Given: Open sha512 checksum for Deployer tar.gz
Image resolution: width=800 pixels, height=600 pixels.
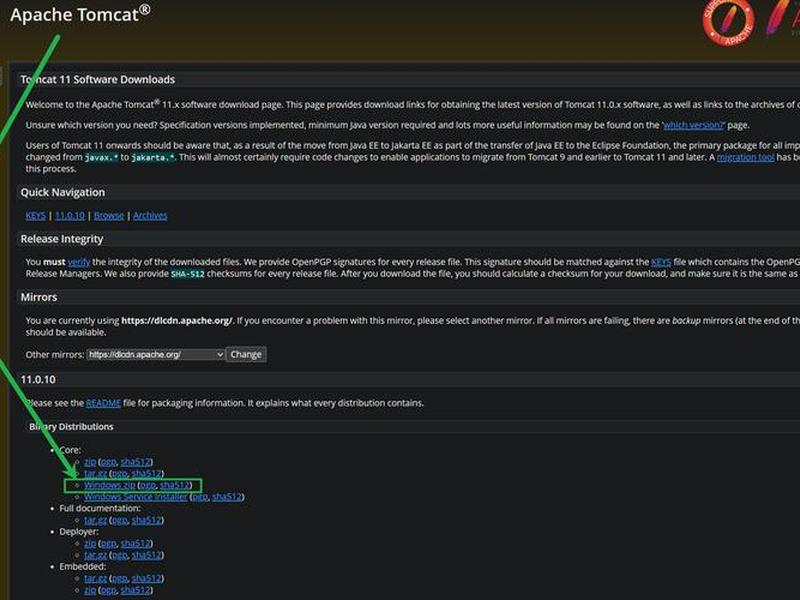Looking at the screenshot, I should point(146,555).
